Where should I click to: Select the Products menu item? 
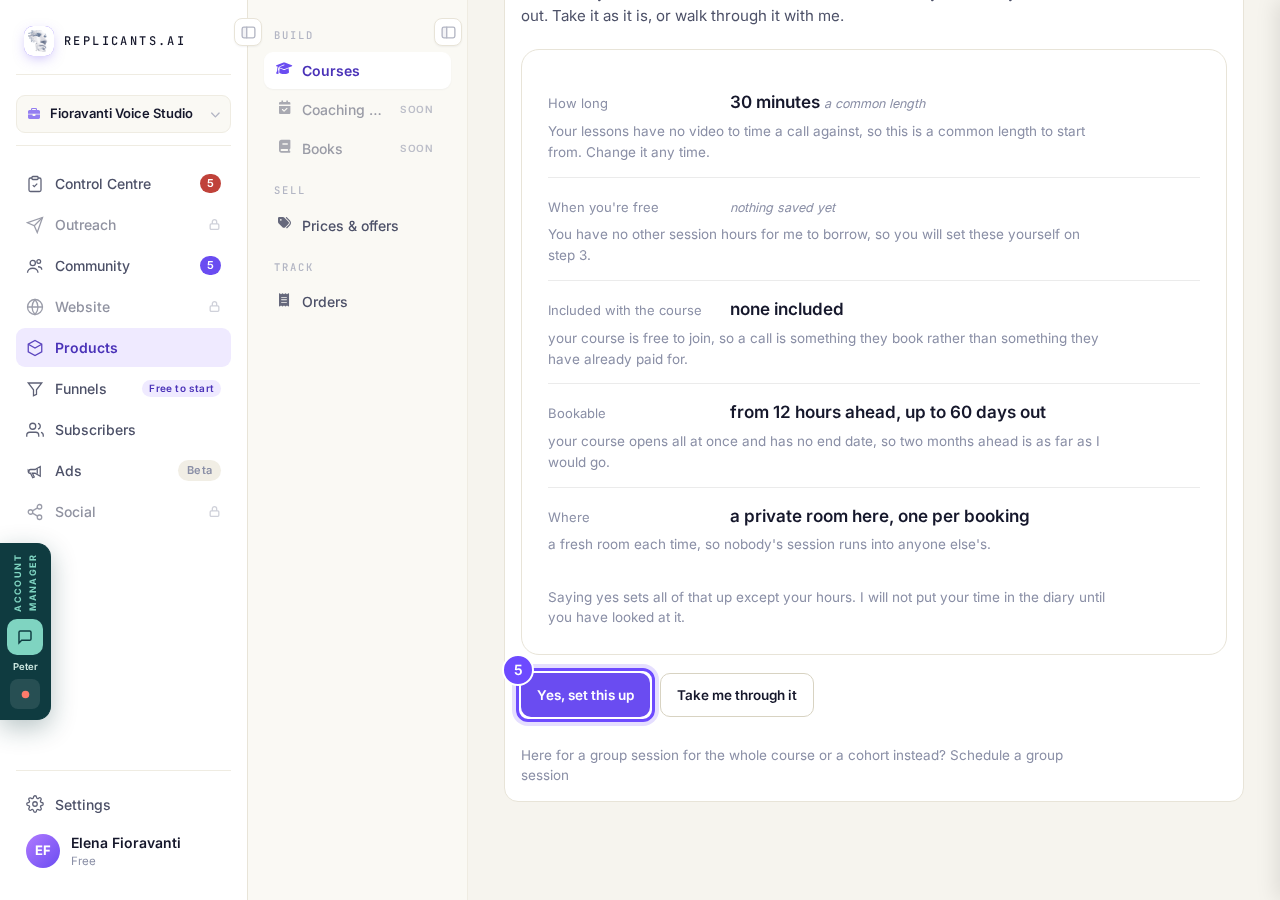pos(123,348)
